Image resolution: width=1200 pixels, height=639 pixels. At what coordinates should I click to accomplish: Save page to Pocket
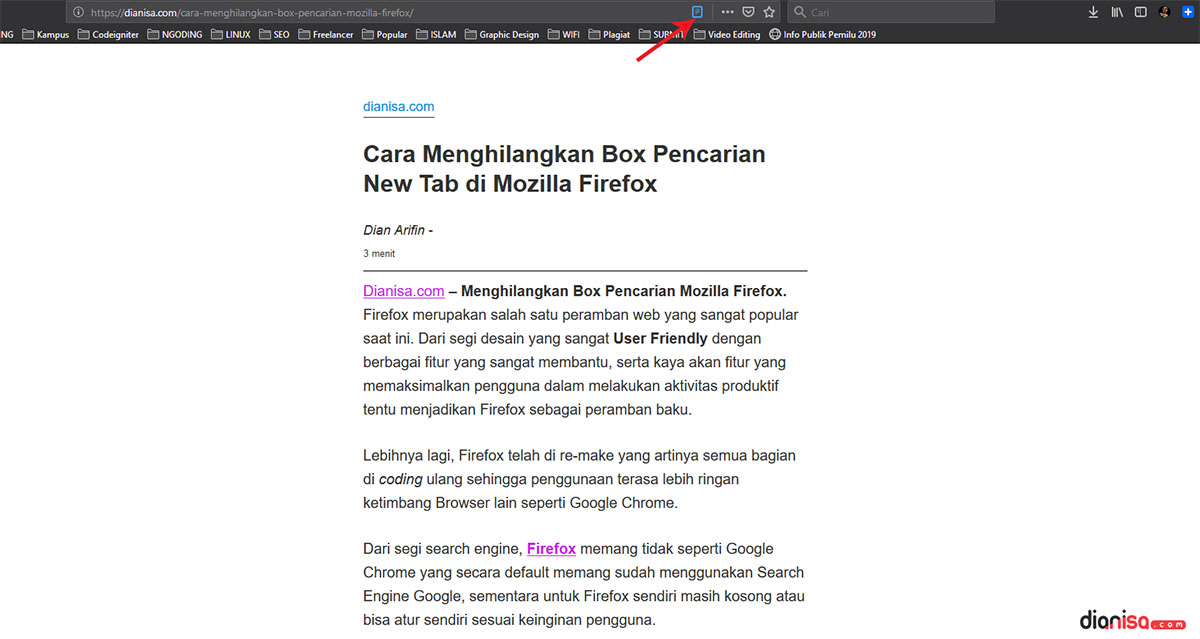[748, 12]
